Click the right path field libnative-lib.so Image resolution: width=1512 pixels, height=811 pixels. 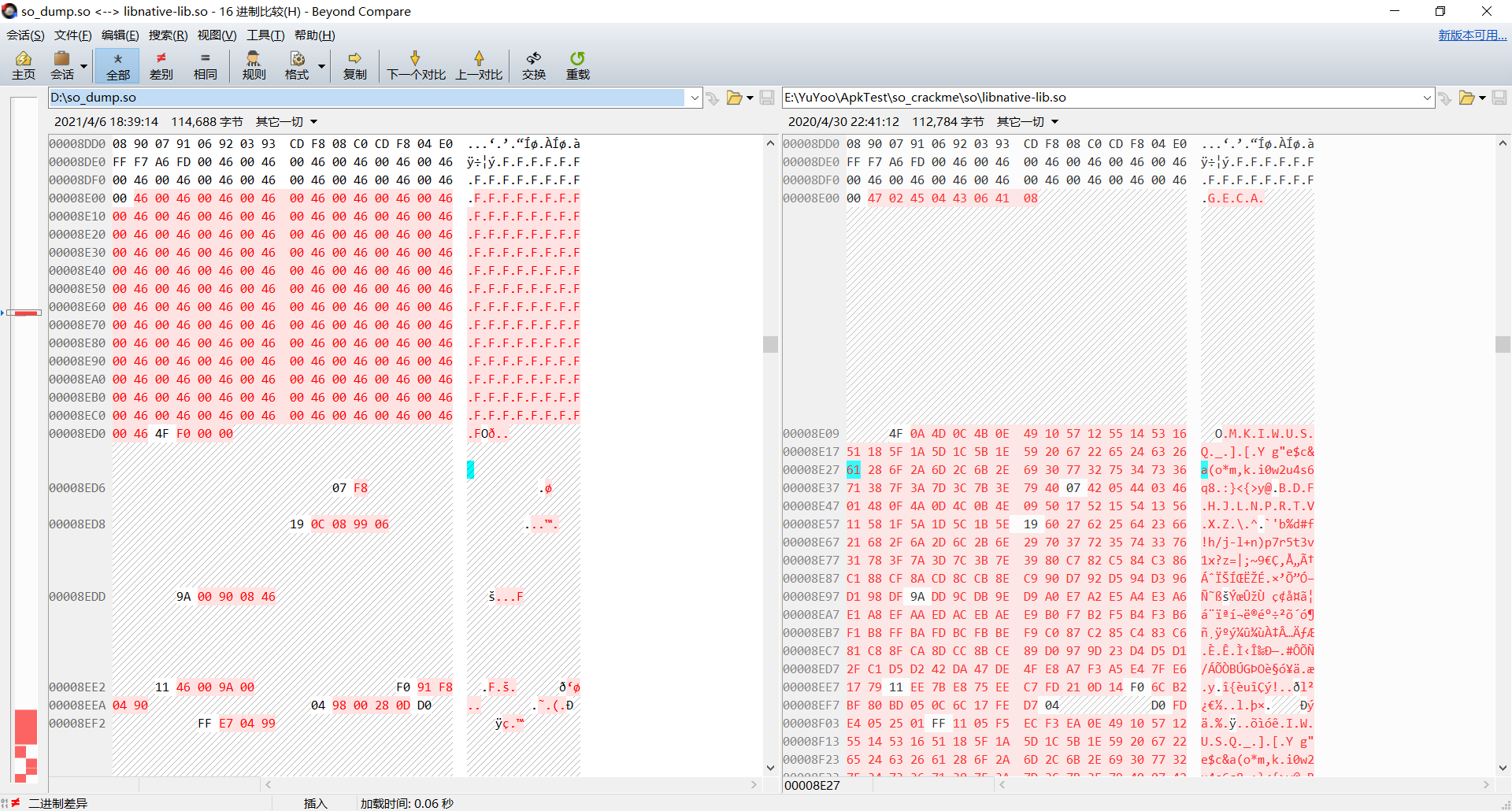pos(1101,98)
